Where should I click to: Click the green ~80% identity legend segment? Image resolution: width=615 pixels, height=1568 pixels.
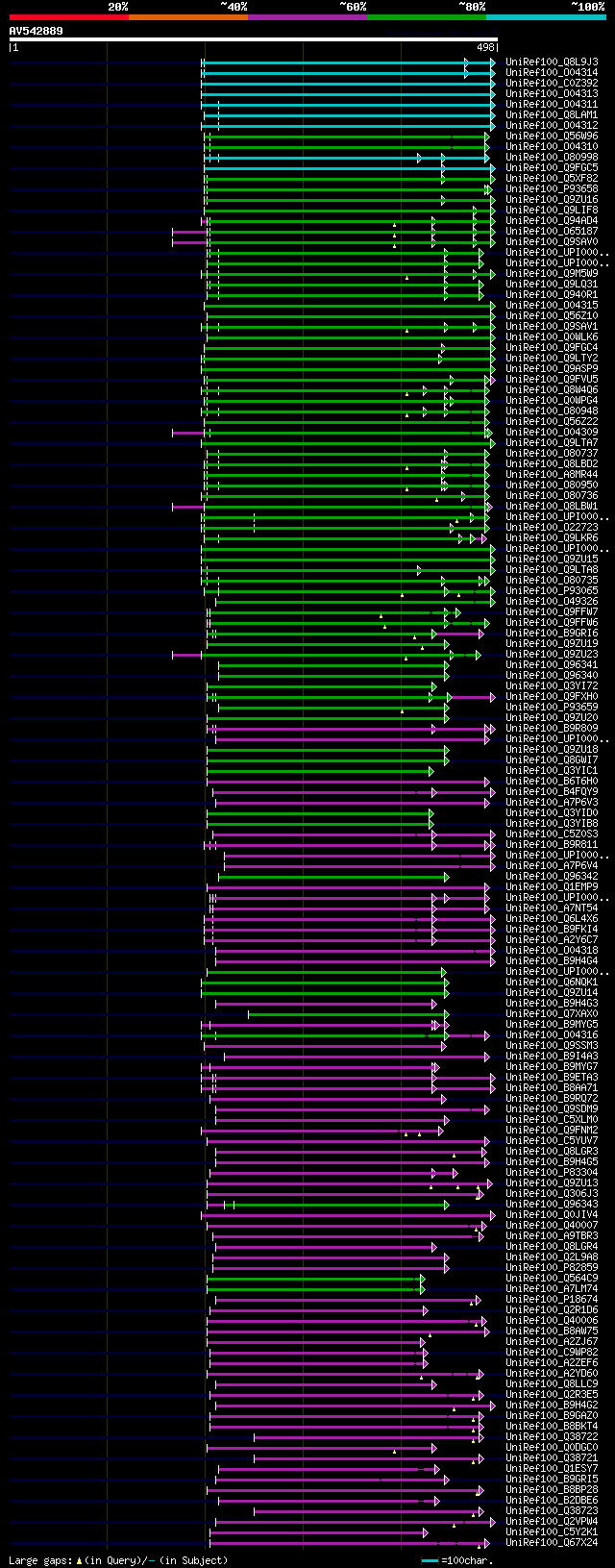427,17
